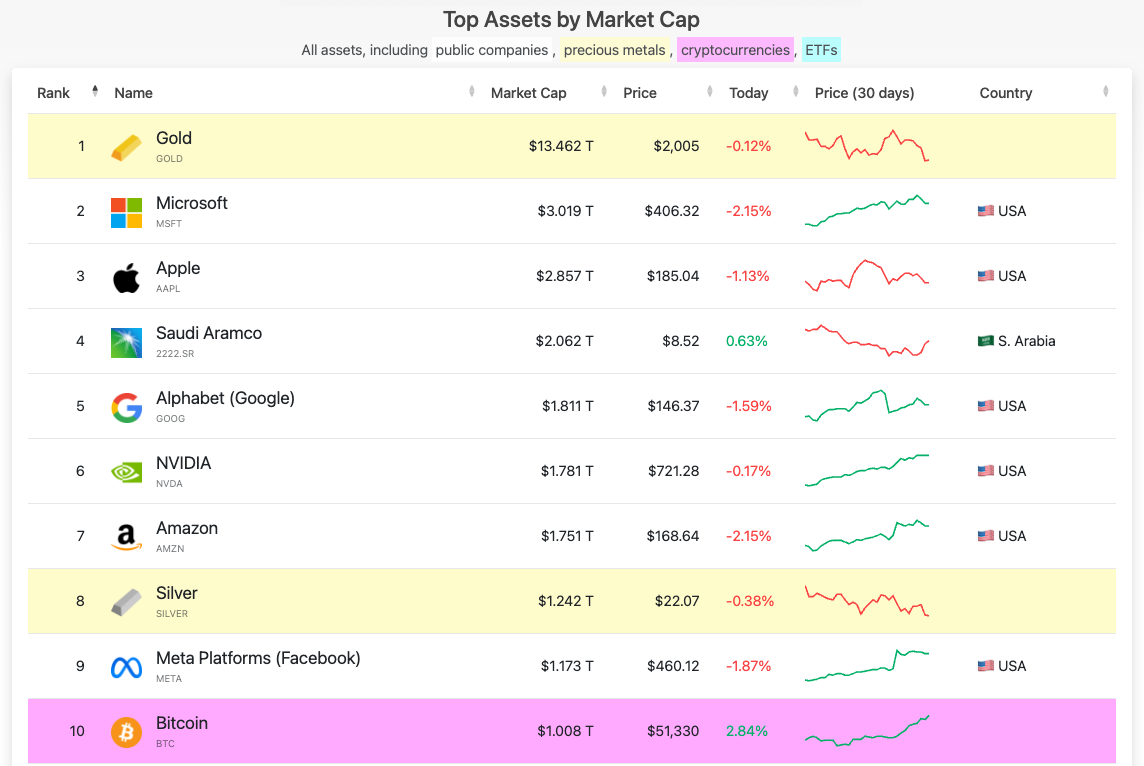Open the ETFs filter link
This screenshot has height=766, width=1144.
[821, 50]
